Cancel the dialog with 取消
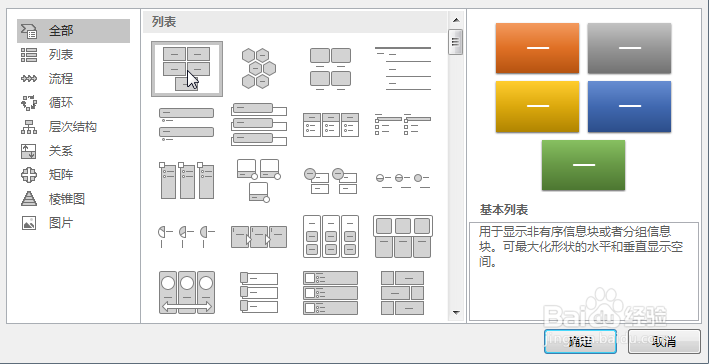This screenshot has height=364, width=709. [664, 341]
